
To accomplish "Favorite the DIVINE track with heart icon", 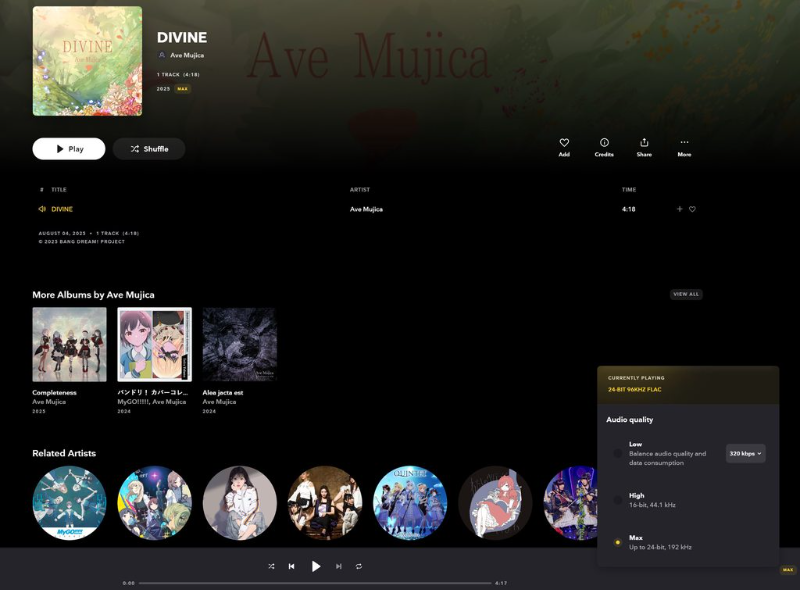I will (x=692, y=209).
